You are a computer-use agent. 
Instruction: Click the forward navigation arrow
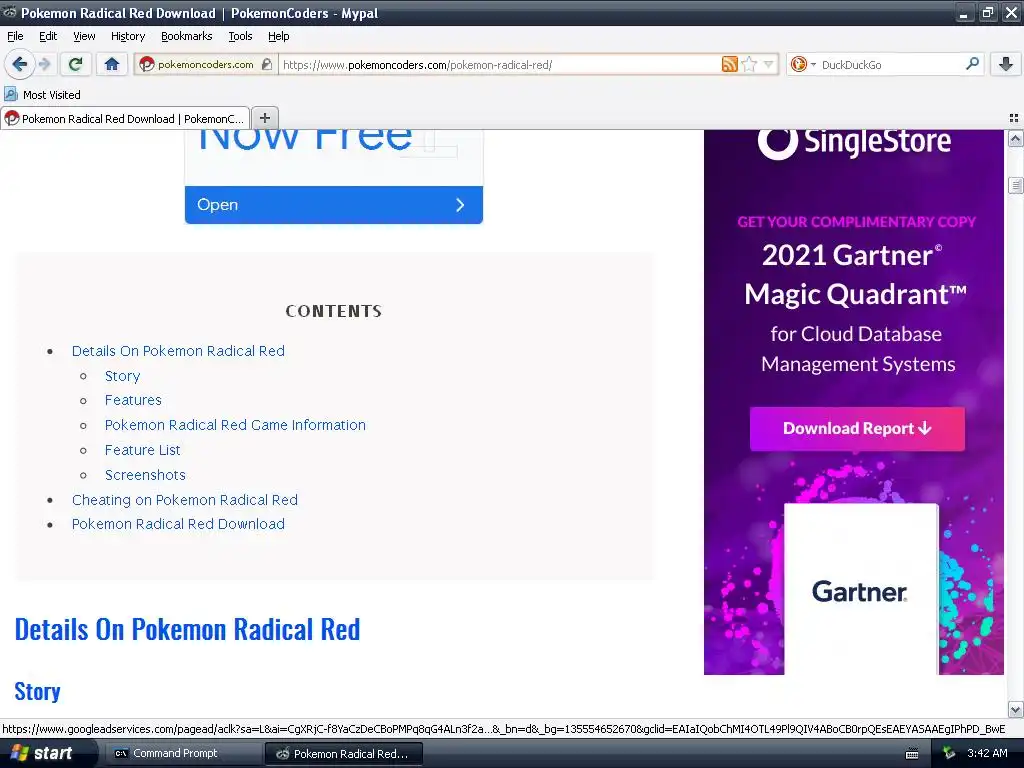click(44, 64)
